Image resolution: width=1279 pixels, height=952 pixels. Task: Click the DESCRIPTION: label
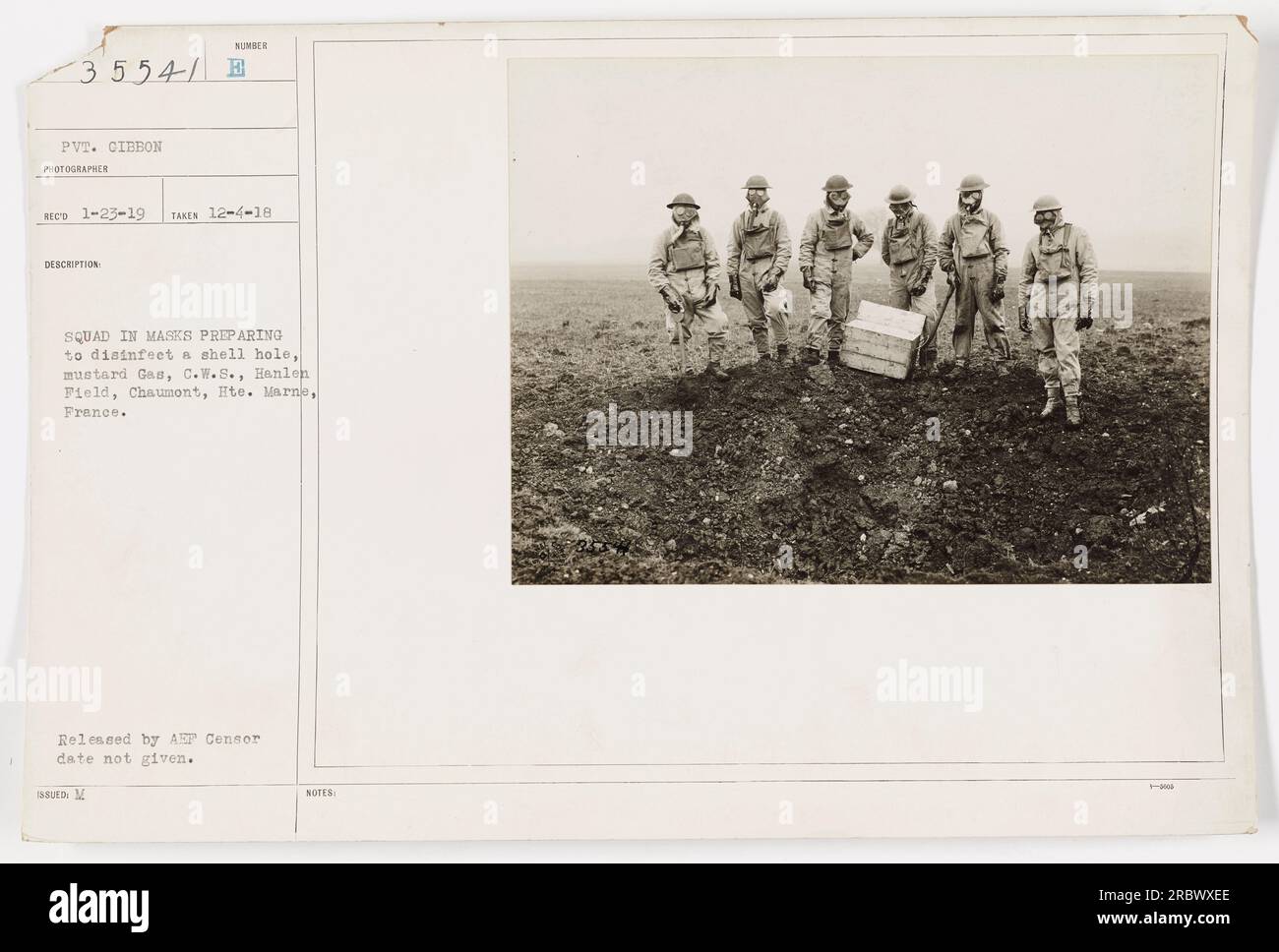pos(73,265)
